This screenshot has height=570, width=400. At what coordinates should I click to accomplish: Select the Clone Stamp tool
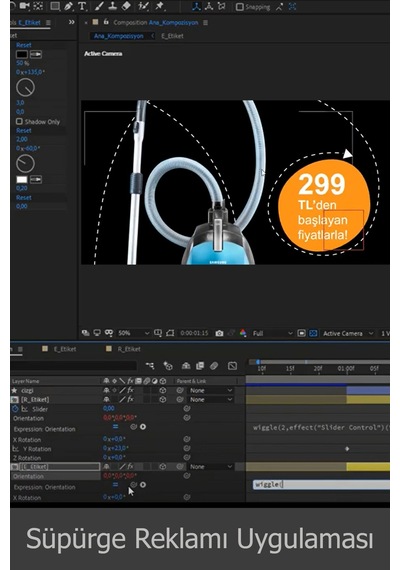113,6
